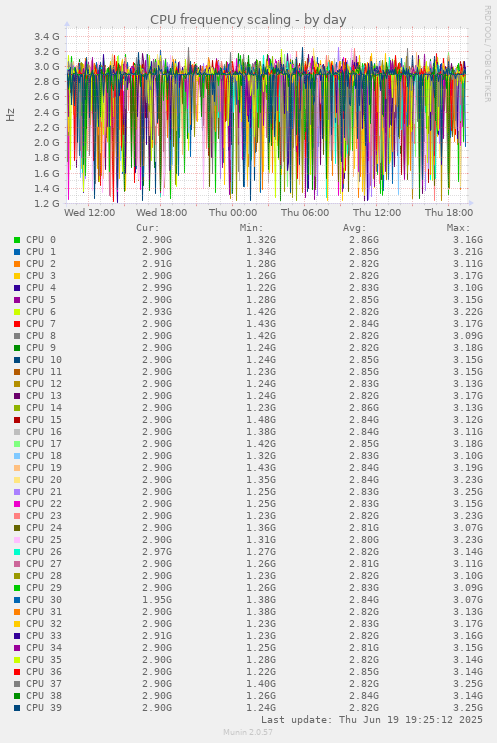Click the 'Min:' column header
Viewport: 497px width, 743px height.
(x=252, y=228)
